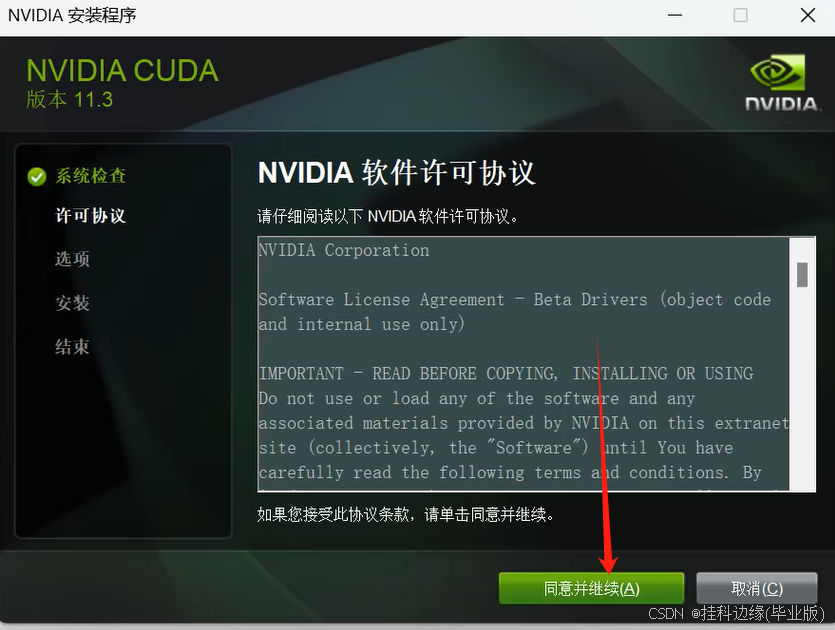Click the disabled maximize window button

pos(740,15)
